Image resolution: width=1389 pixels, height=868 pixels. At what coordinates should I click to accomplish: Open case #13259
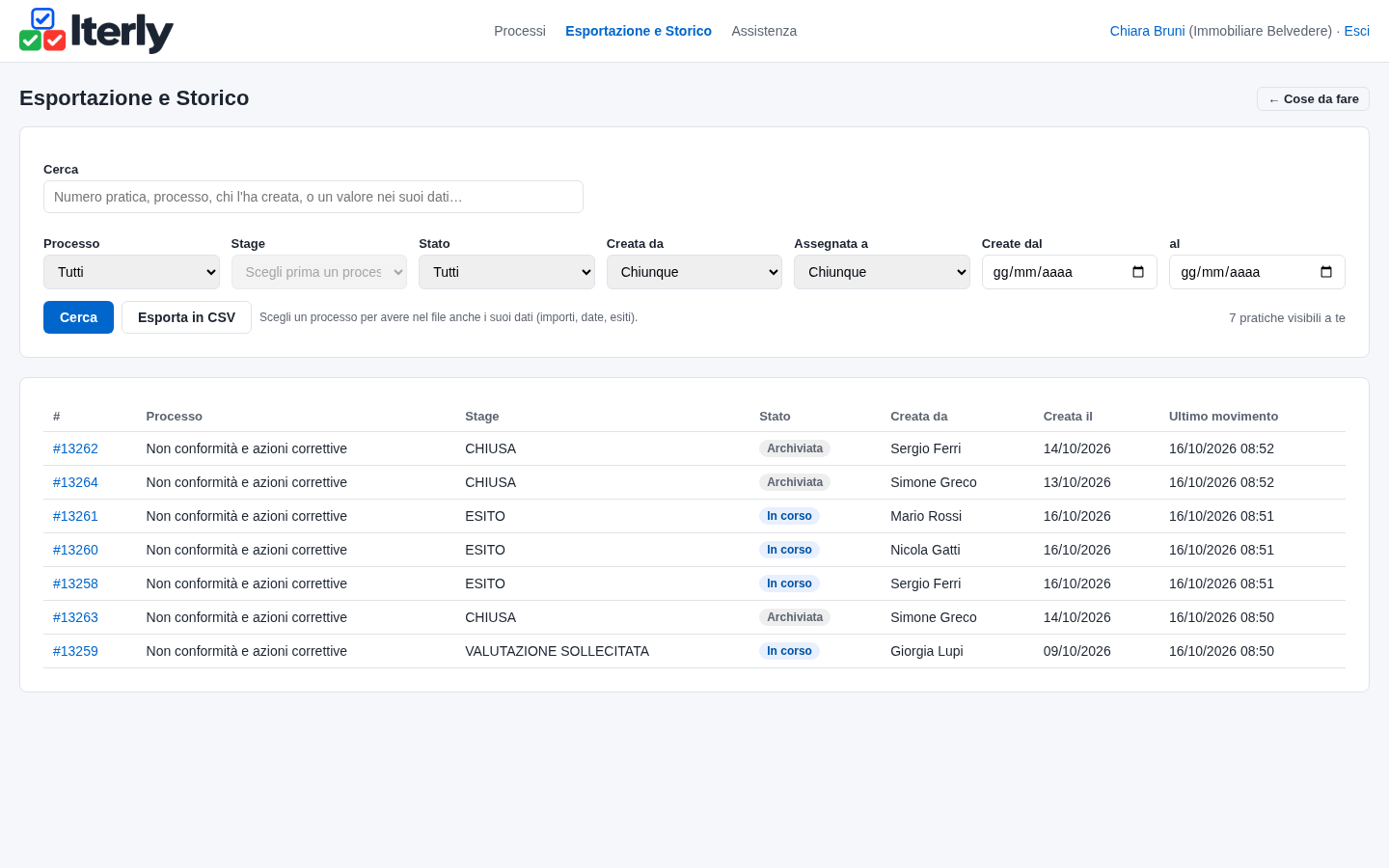click(75, 651)
